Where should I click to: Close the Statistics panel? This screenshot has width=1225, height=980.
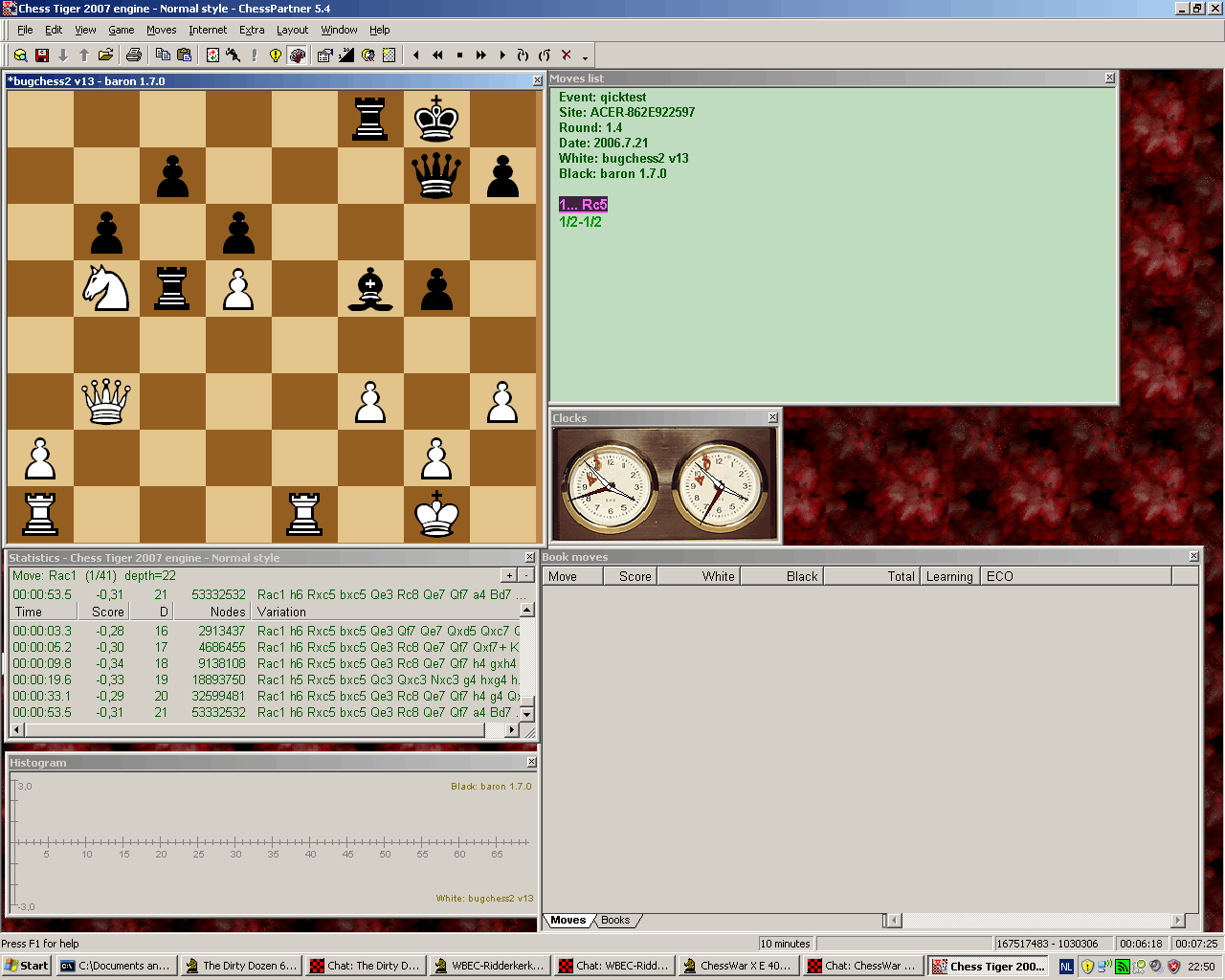coord(530,557)
